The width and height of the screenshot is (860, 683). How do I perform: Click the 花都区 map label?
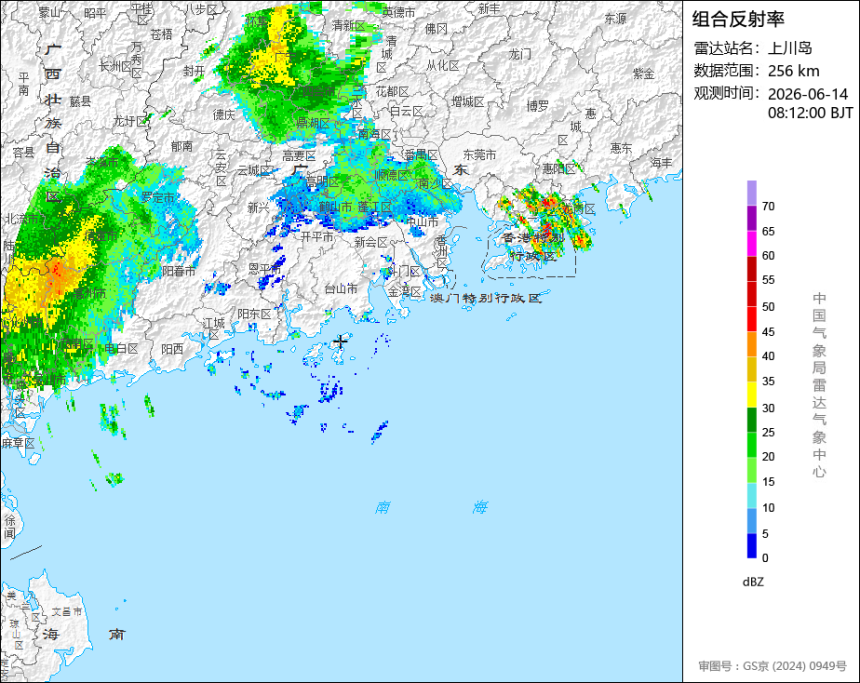point(392,92)
